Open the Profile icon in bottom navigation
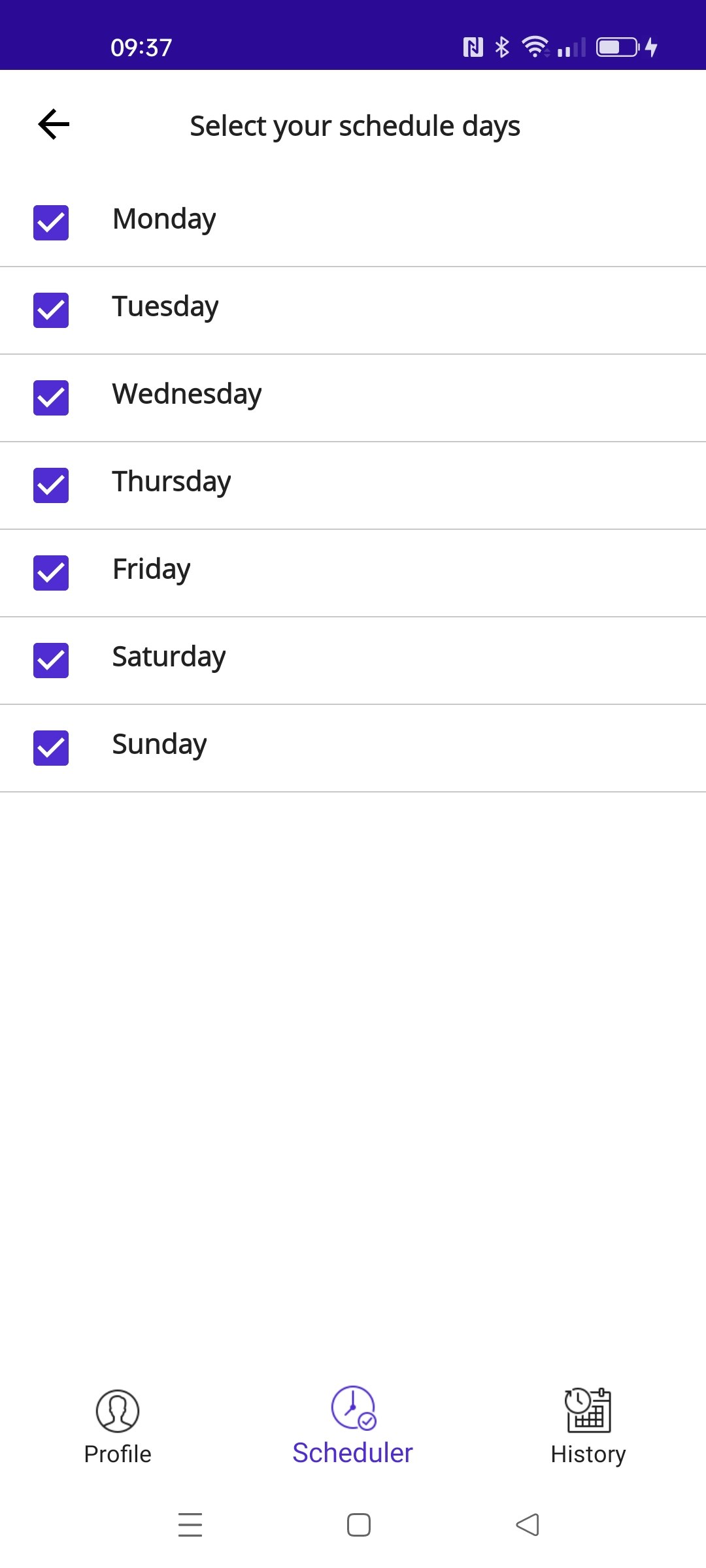 (118, 1411)
